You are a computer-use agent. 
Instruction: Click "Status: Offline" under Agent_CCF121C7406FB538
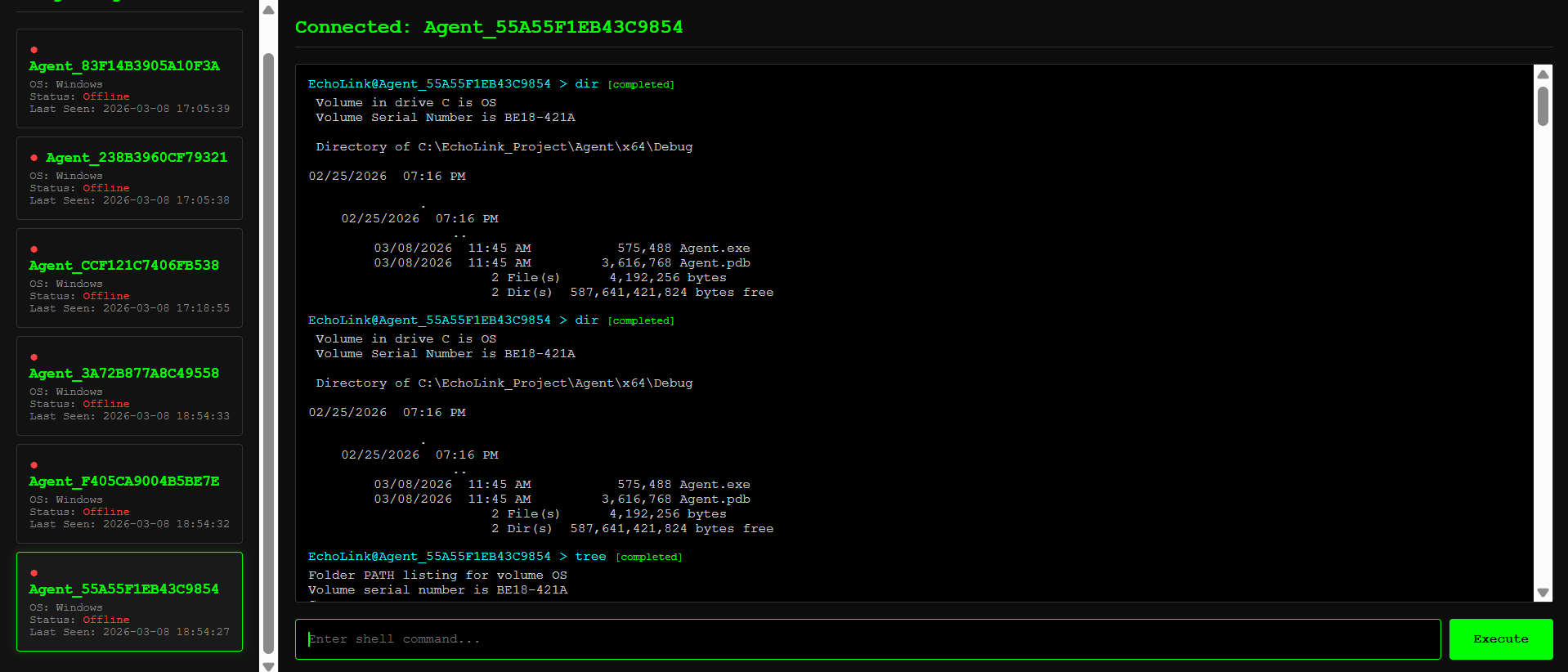(79, 296)
